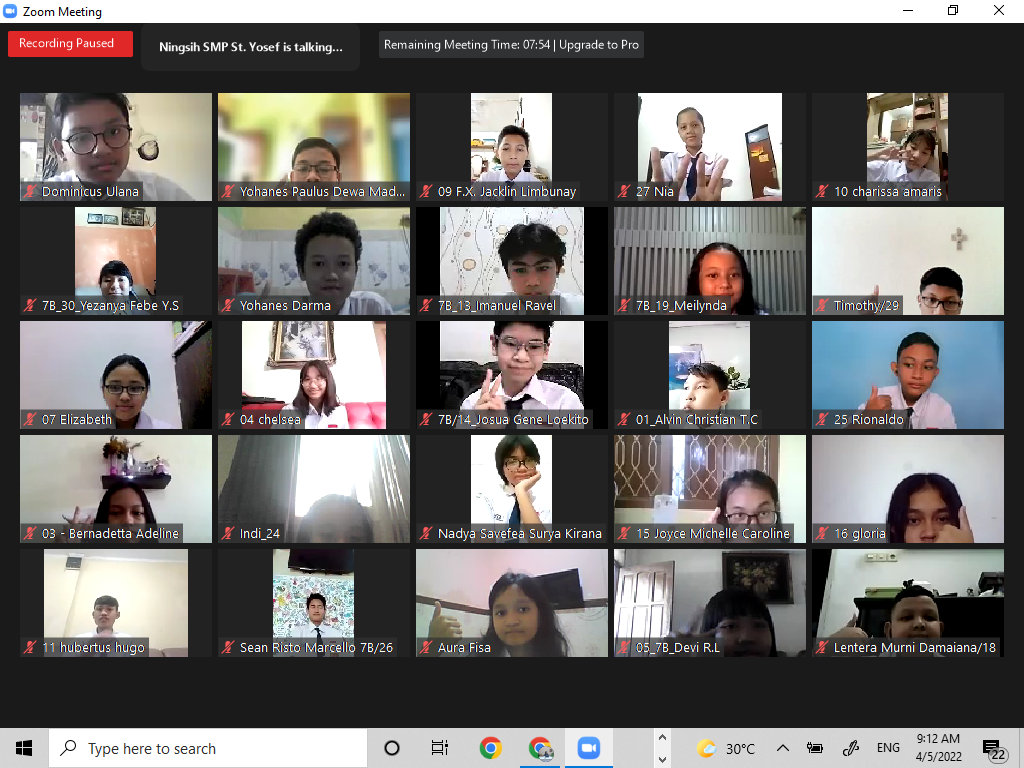
Task: Click muted mic icon of 15 Joyce Michelle Caroline
Action: click(x=624, y=533)
